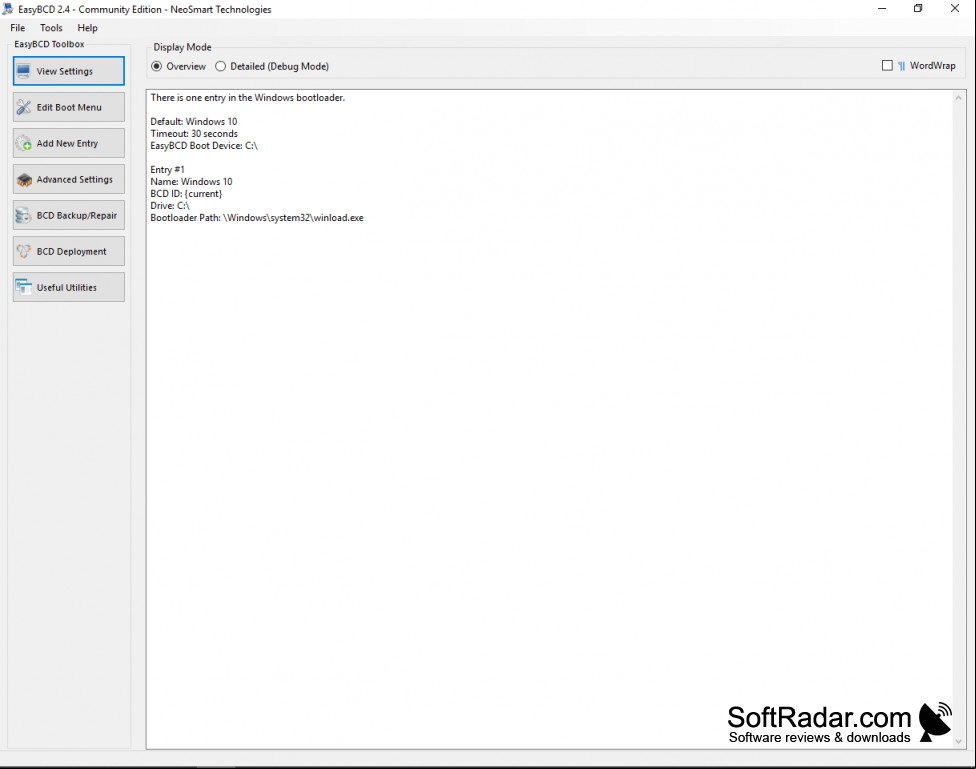Click the 'Drive: C:\' line
This screenshot has height=769, width=976.
170,205
